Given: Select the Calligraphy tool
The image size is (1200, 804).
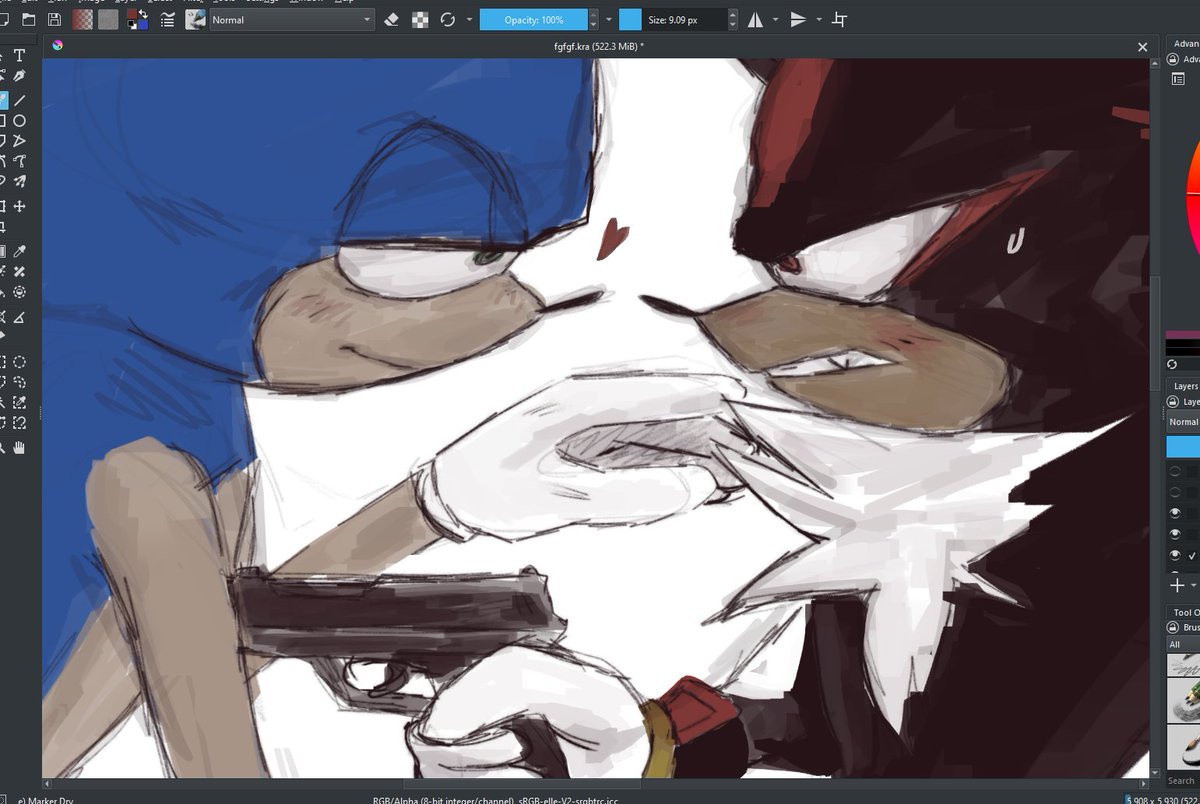Looking at the screenshot, I should pyautogui.click(x=19, y=76).
